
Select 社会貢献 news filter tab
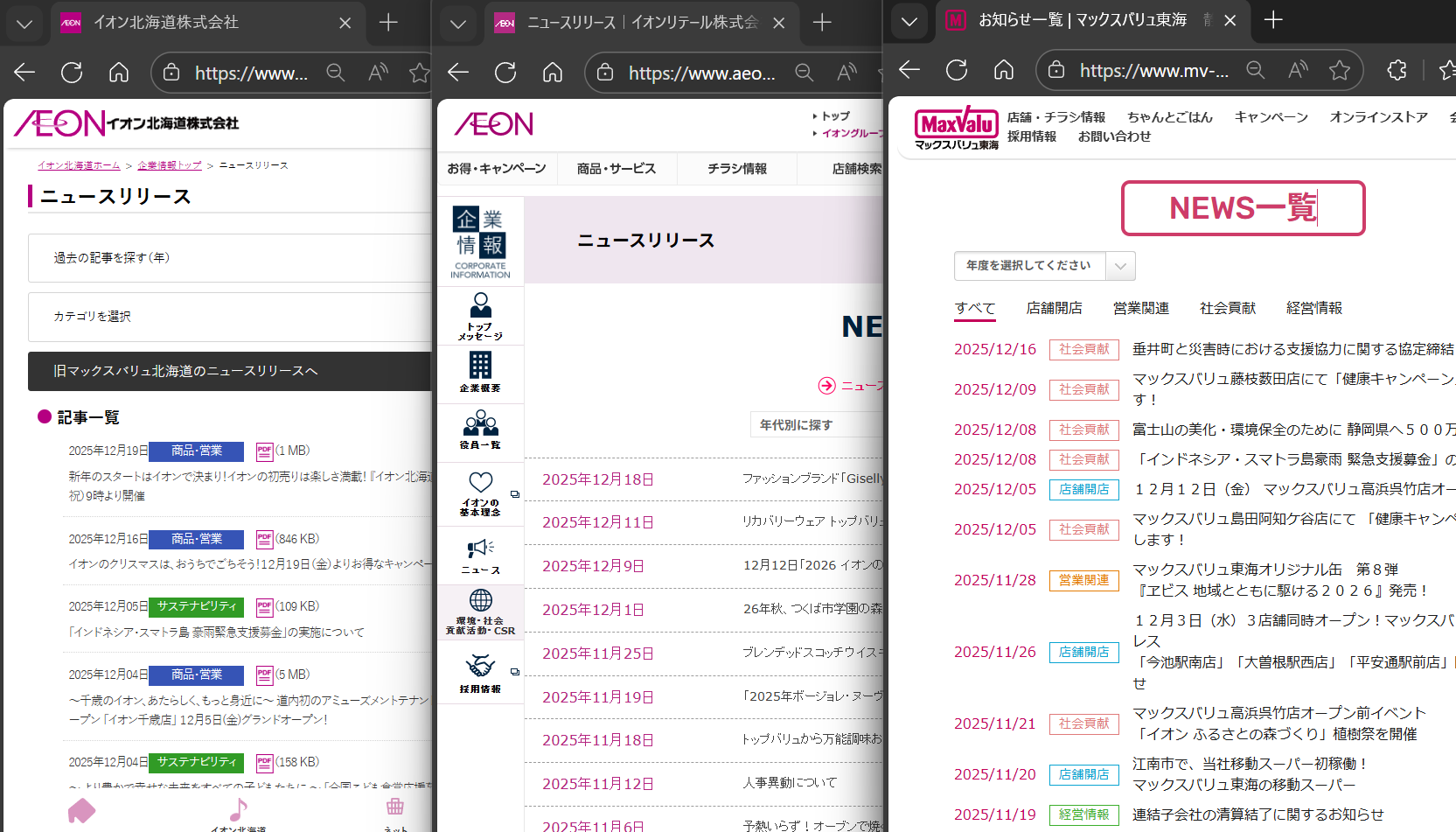pos(1227,308)
